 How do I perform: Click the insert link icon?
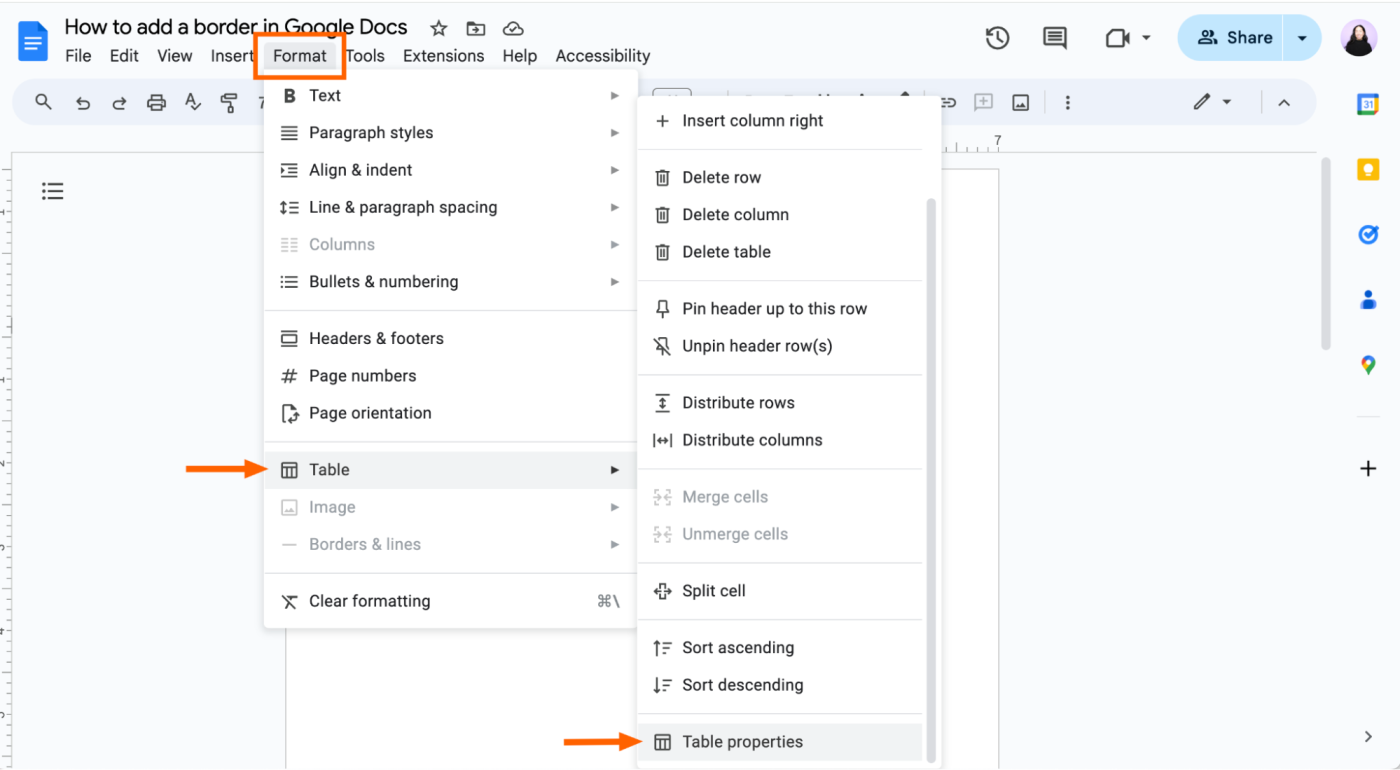pyautogui.click(x=948, y=102)
